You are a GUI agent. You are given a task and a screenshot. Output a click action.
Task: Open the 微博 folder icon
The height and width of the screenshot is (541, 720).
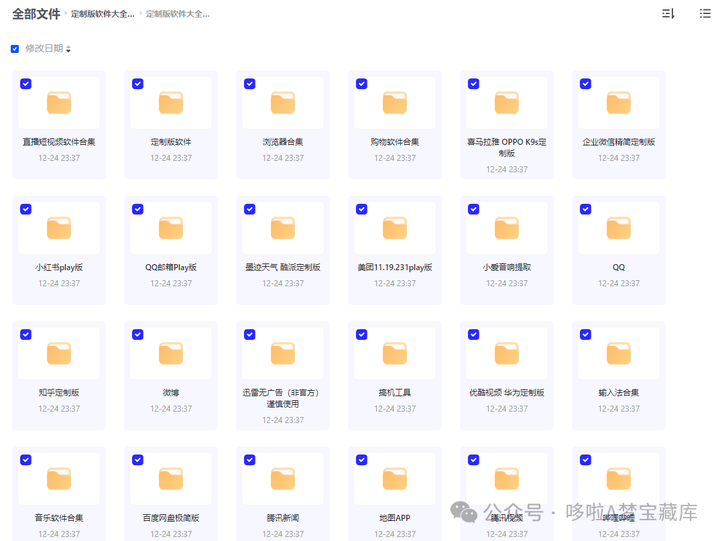coord(171,354)
